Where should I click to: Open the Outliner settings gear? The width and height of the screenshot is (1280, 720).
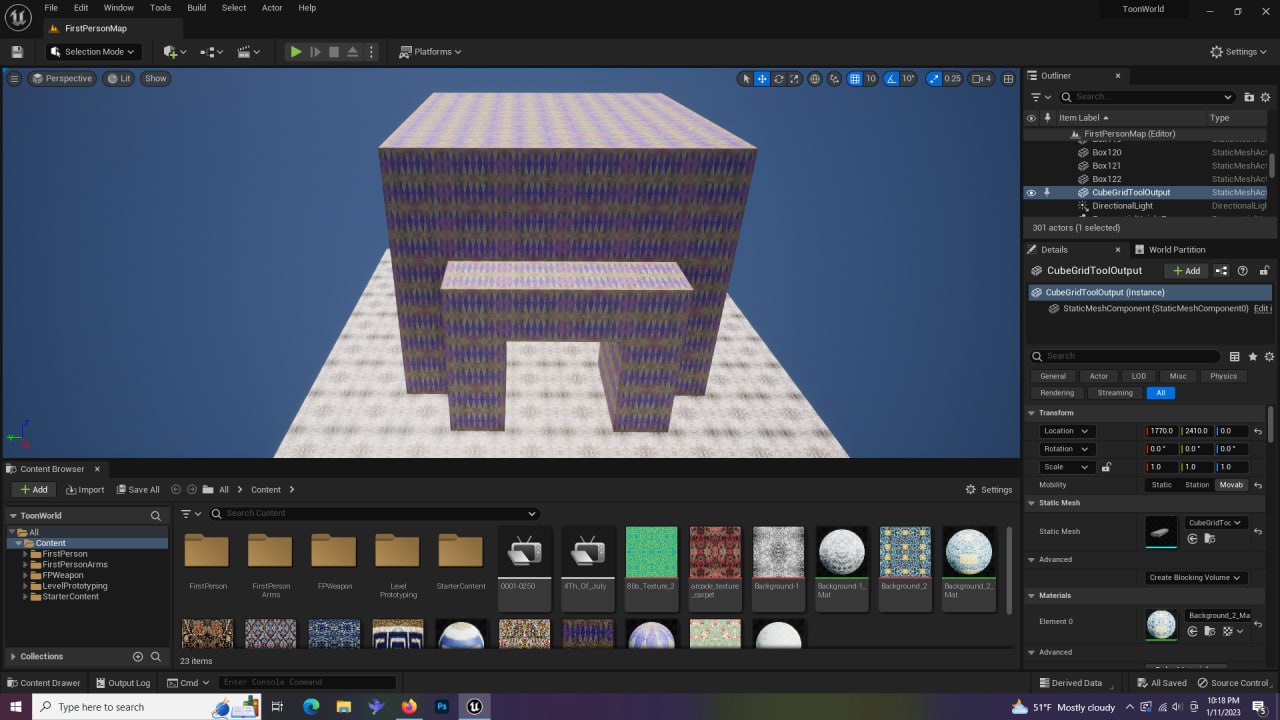1267,97
